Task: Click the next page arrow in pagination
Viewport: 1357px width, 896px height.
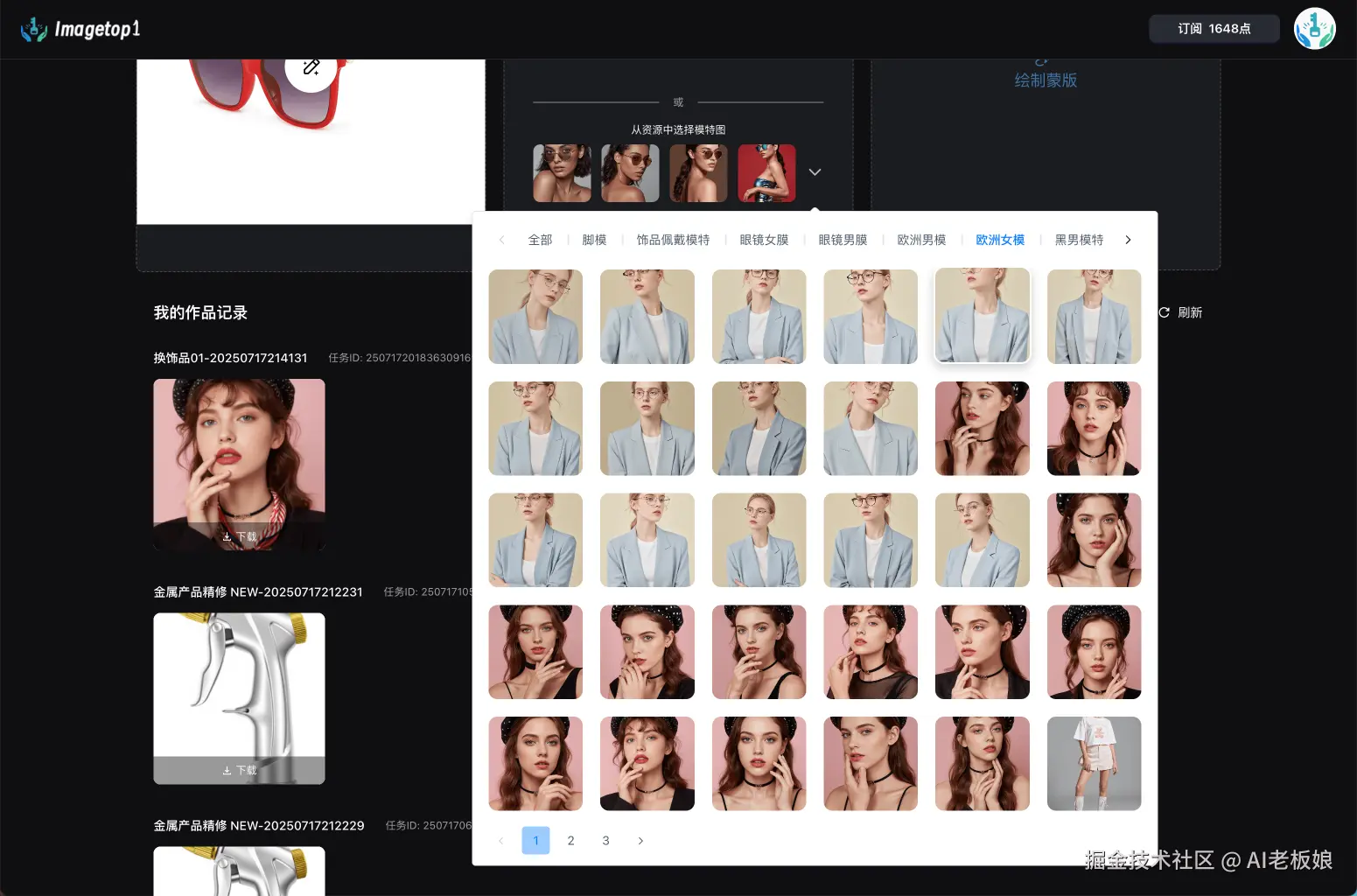Action: [x=640, y=841]
